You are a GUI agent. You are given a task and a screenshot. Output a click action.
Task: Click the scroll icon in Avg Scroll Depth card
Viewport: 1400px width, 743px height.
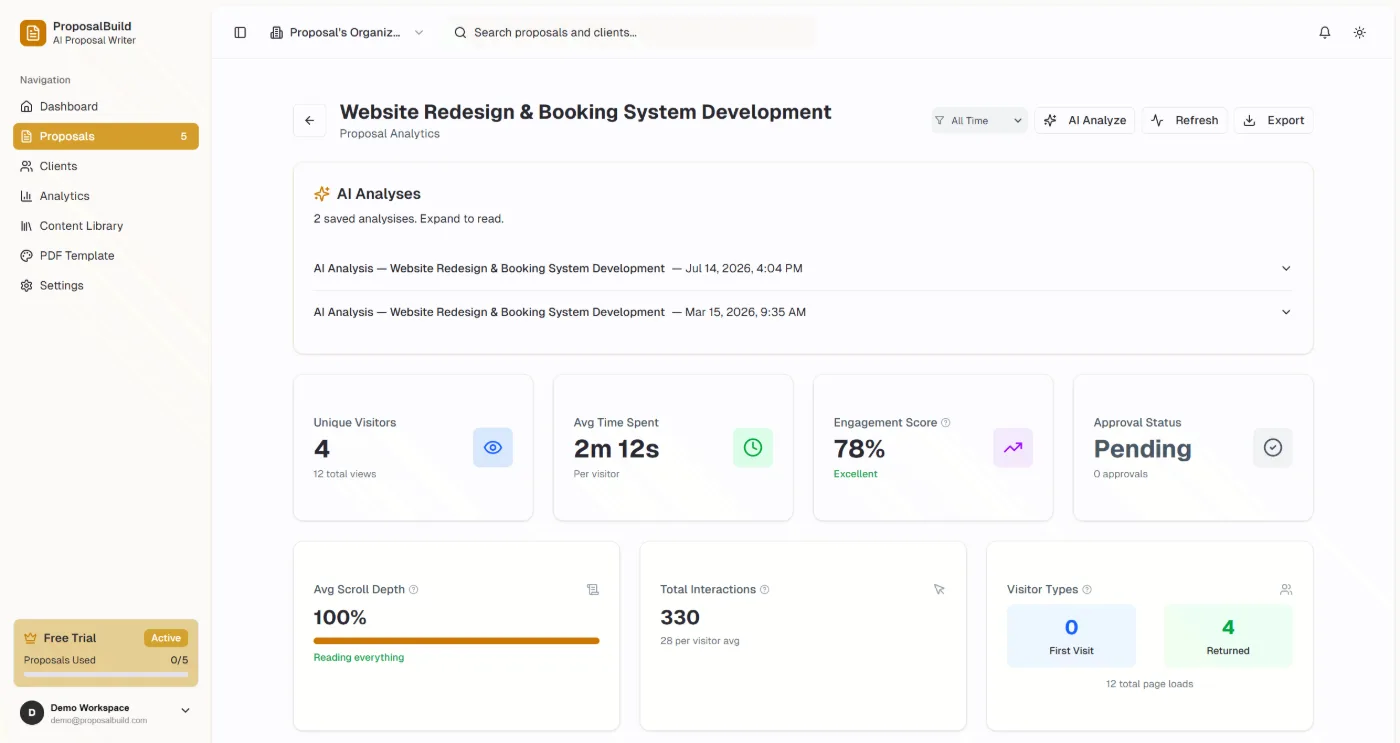point(593,590)
